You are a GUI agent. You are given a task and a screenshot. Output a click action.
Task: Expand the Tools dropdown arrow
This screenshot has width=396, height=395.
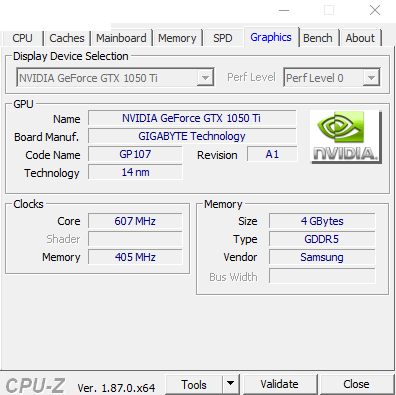(x=230, y=385)
